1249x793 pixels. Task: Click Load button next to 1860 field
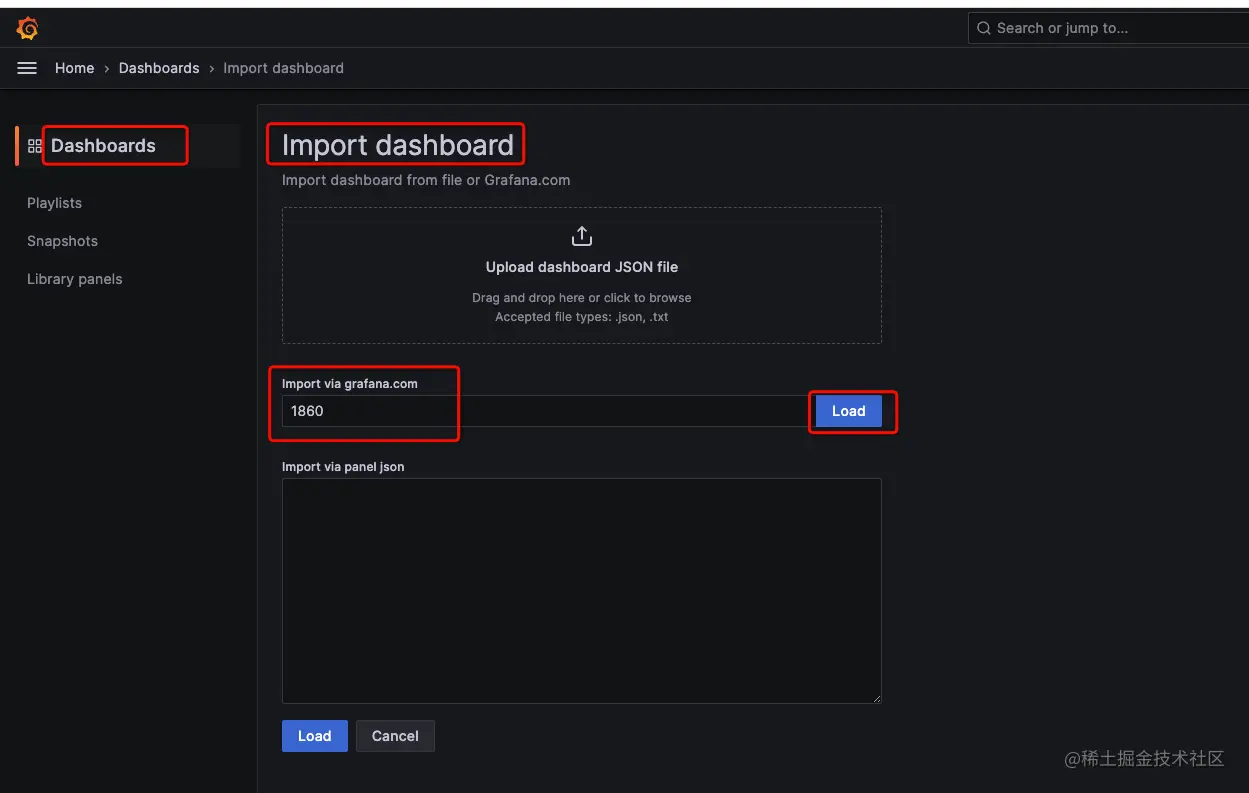click(848, 411)
